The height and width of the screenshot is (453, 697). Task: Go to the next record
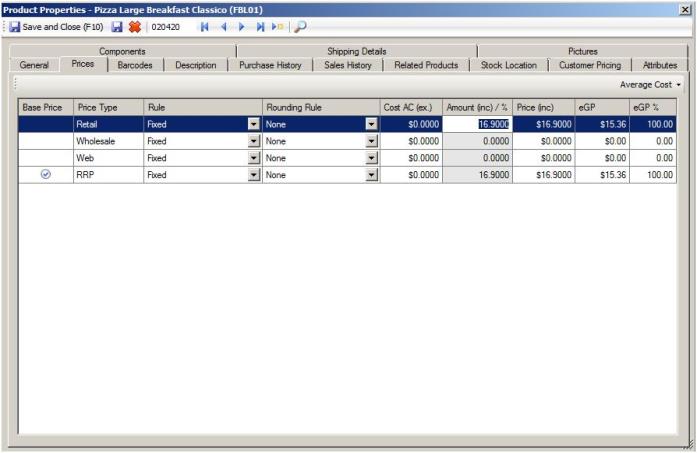(241, 27)
